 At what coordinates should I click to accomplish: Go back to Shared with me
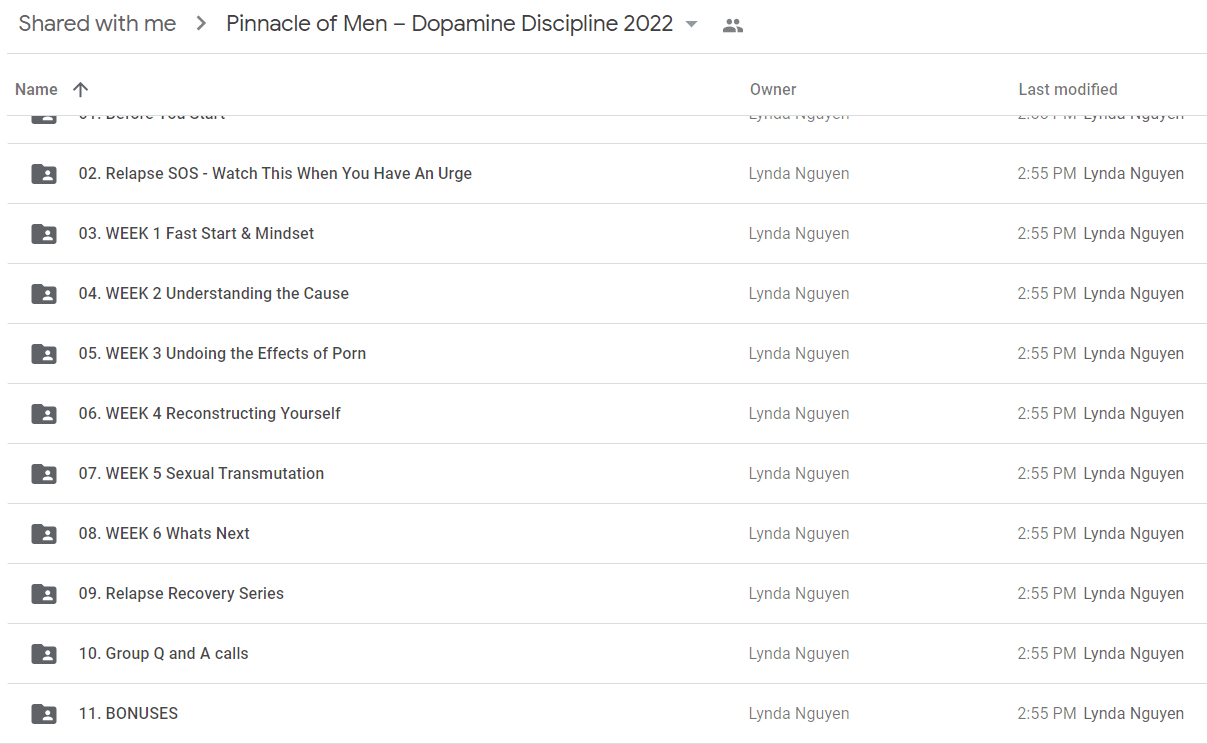tap(97, 24)
